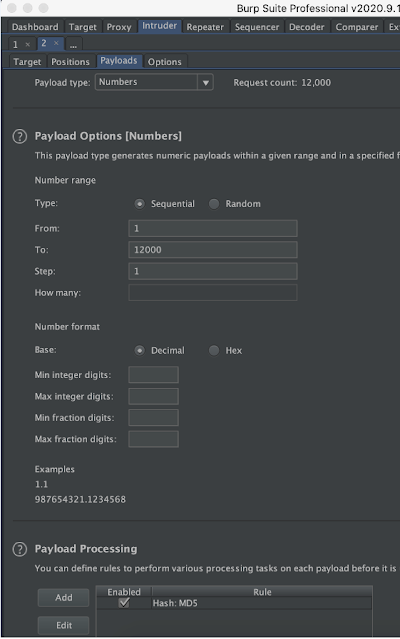The width and height of the screenshot is (400, 639).
Task: Click example value 987654321.1234568
Action: [80, 499]
